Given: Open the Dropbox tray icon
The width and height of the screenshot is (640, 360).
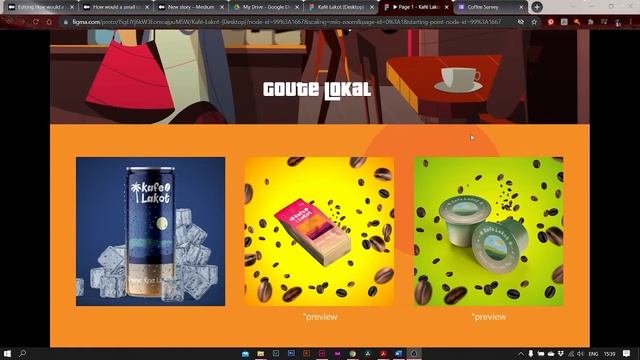Looking at the screenshot, I should pyautogui.click(x=561, y=354).
